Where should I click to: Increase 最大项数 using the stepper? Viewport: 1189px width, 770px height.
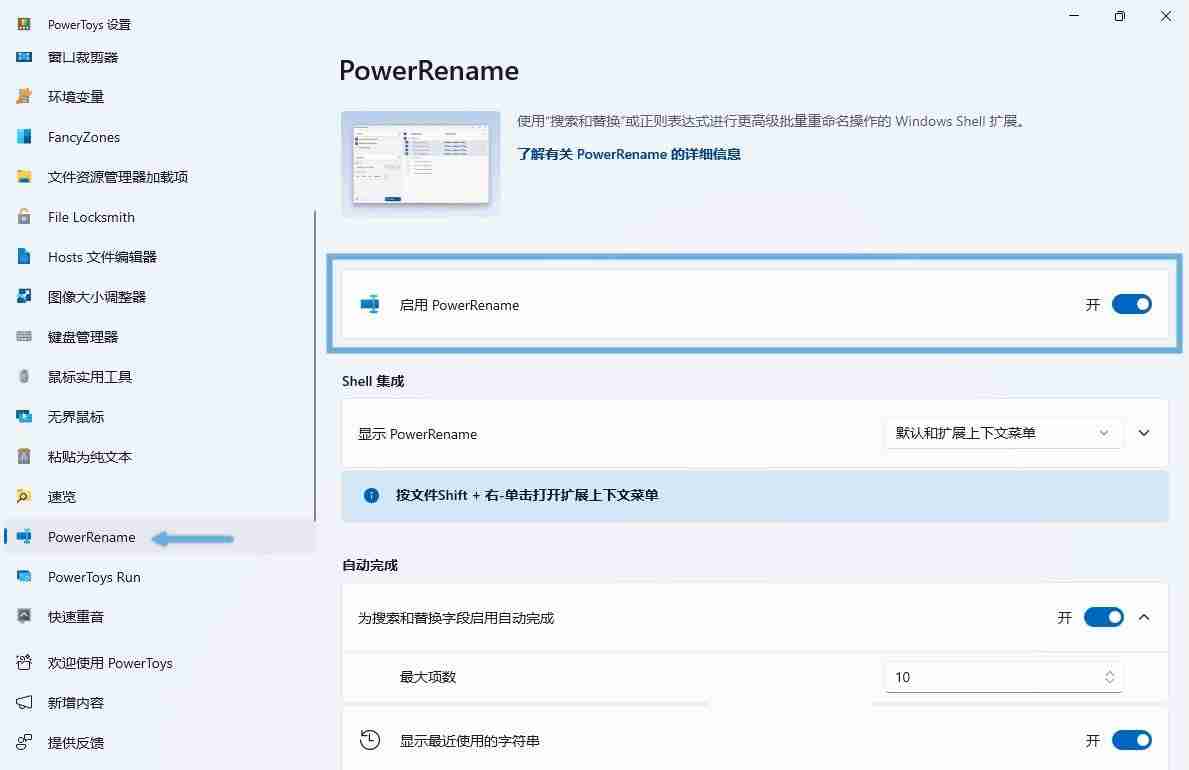tap(1109, 671)
